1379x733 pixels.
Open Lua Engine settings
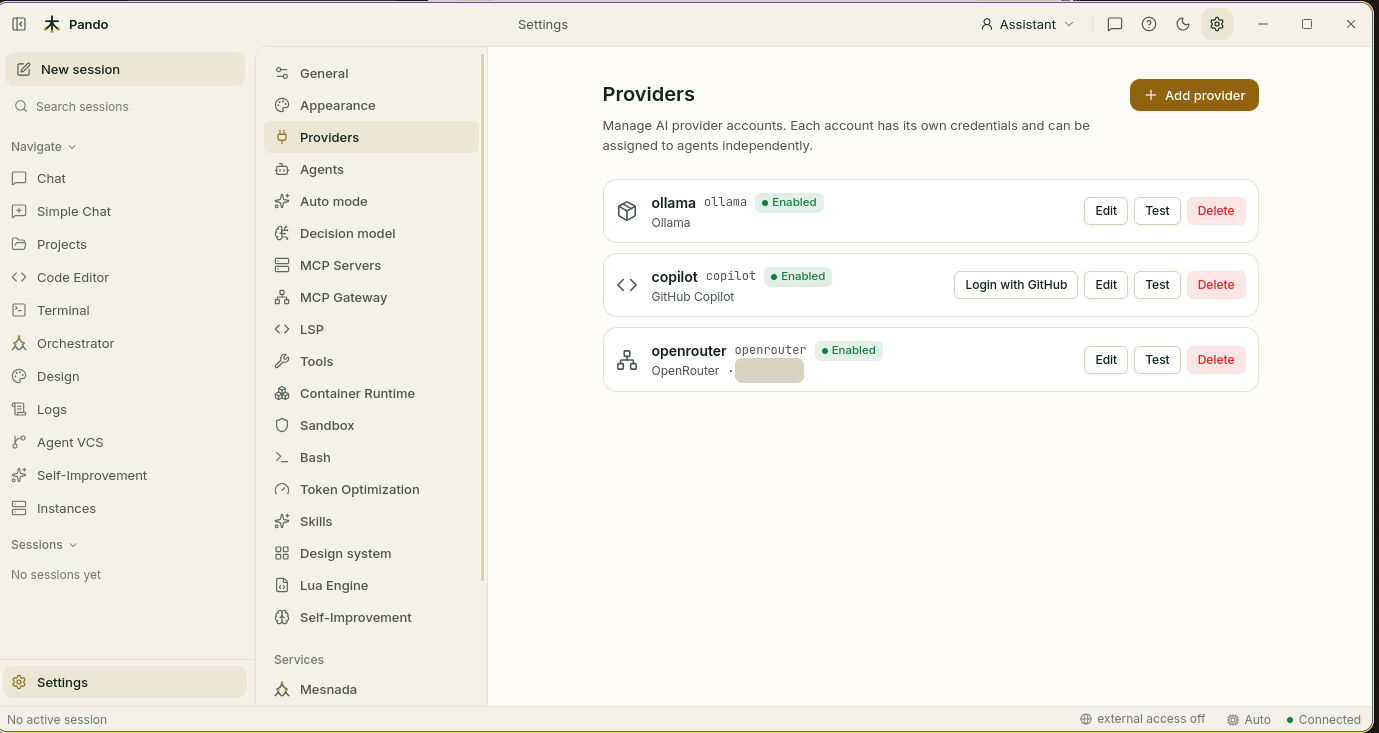371,585
